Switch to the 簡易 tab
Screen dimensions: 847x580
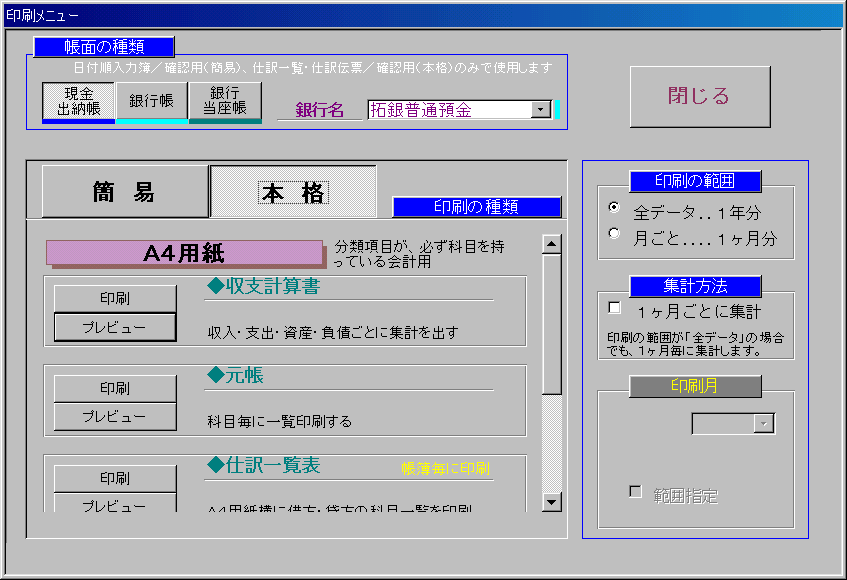pos(124,192)
